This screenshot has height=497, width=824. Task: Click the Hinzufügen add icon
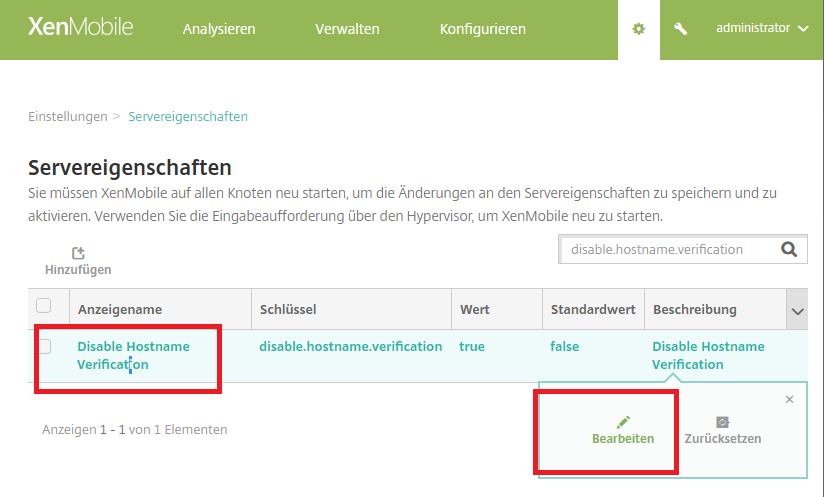click(78, 254)
